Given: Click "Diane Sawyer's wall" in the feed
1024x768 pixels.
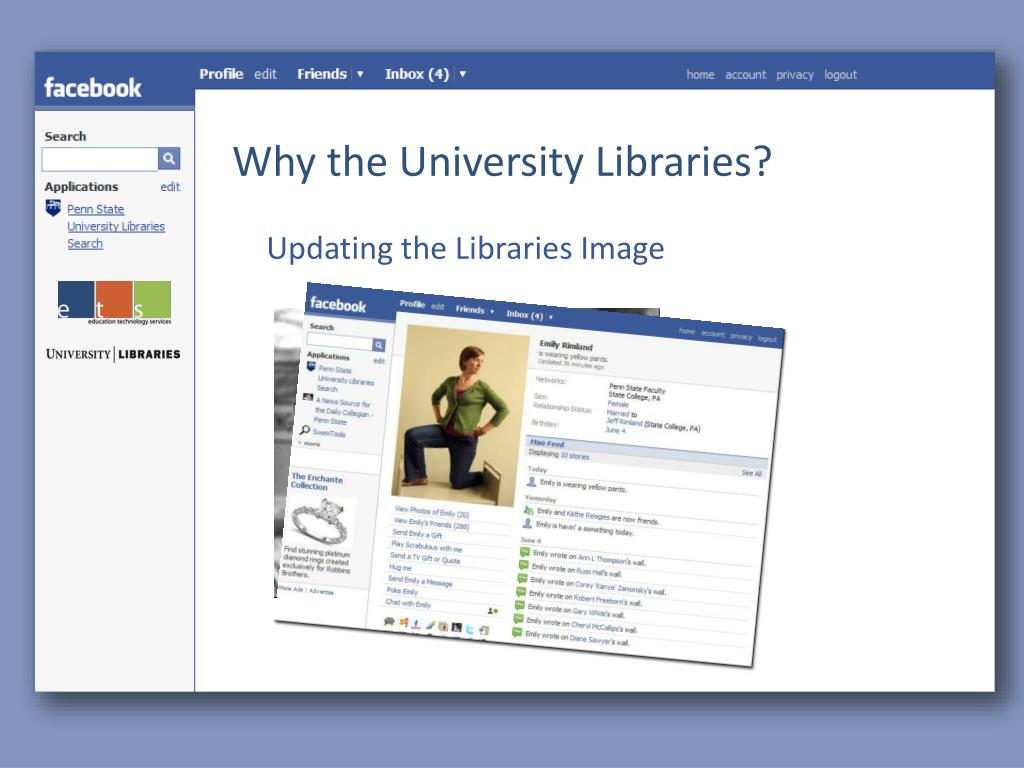Looking at the screenshot, I should pos(600,640).
